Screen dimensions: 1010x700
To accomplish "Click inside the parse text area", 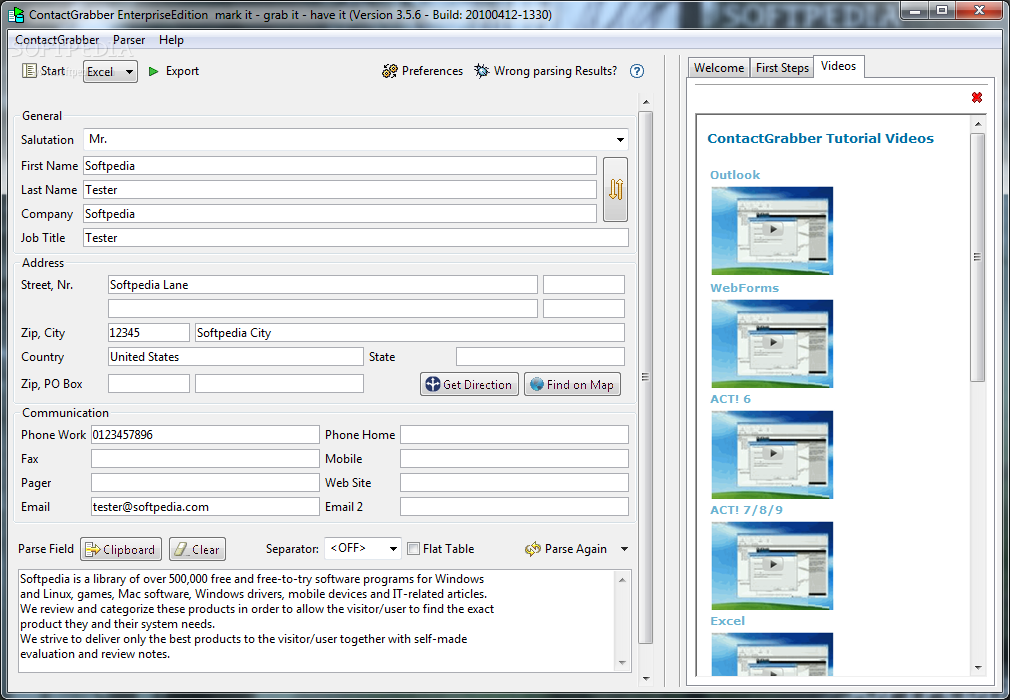I will tap(317, 621).
